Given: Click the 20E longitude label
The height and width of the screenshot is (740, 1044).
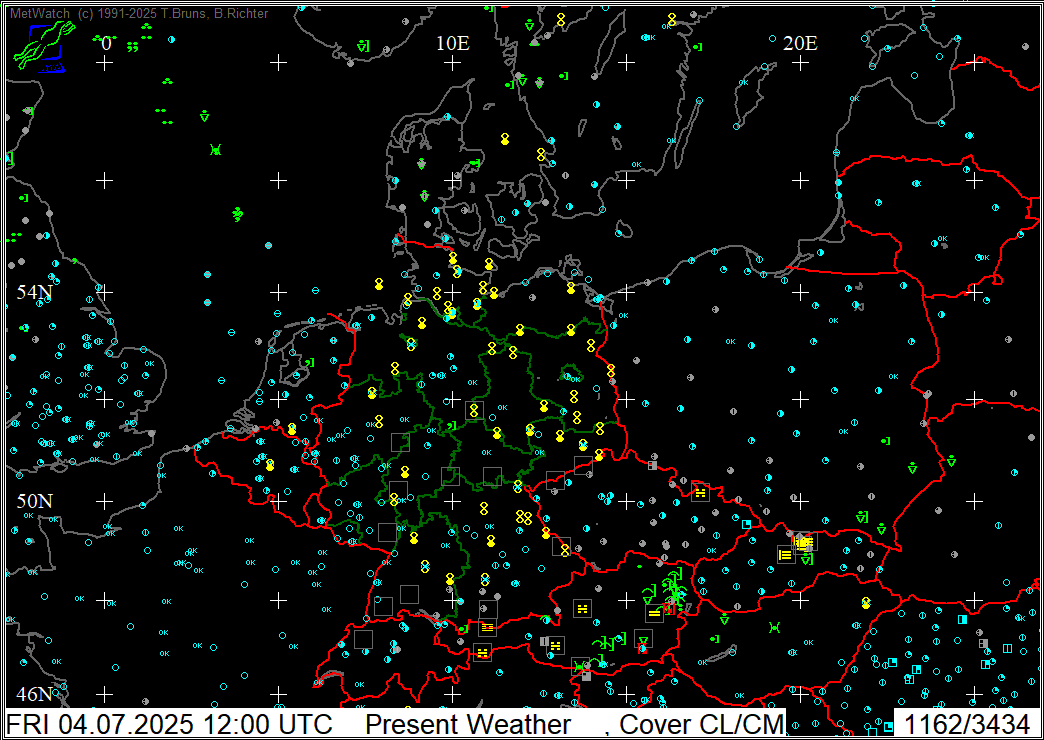Looking at the screenshot, I should 800,44.
